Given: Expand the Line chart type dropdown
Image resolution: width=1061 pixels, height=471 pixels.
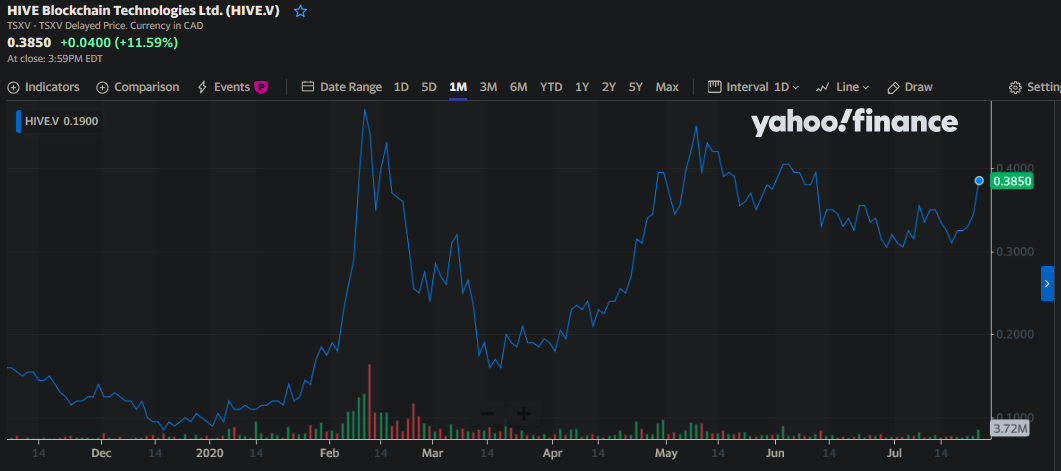Looking at the screenshot, I should coord(842,87).
